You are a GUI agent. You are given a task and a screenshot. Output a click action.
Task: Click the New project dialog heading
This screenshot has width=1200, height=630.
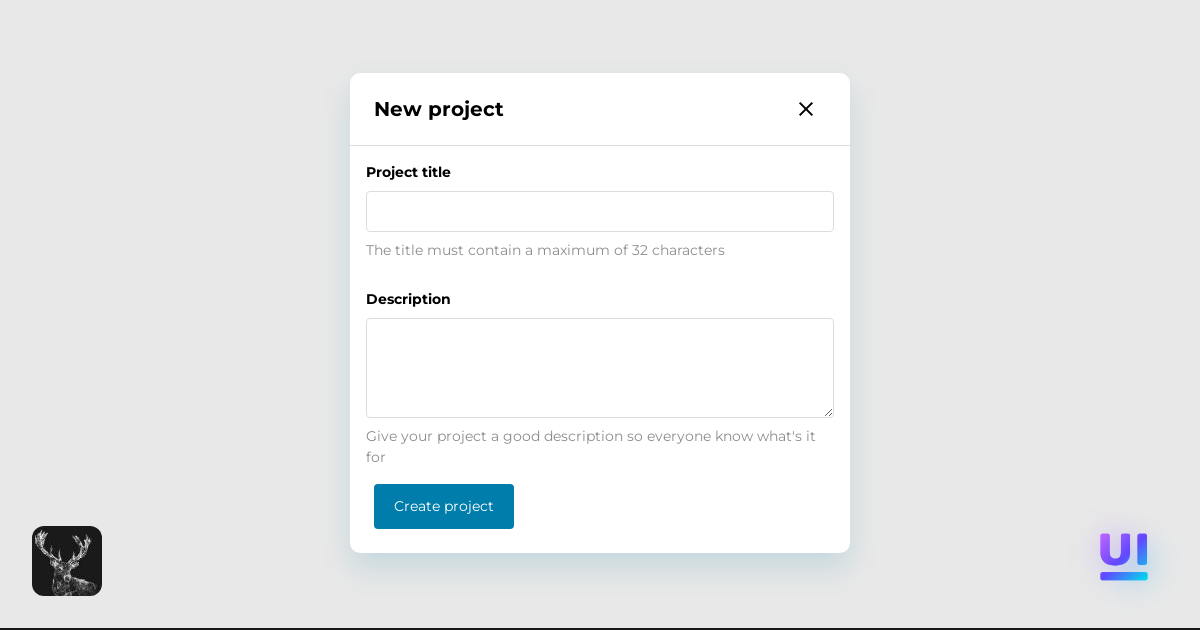point(438,109)
